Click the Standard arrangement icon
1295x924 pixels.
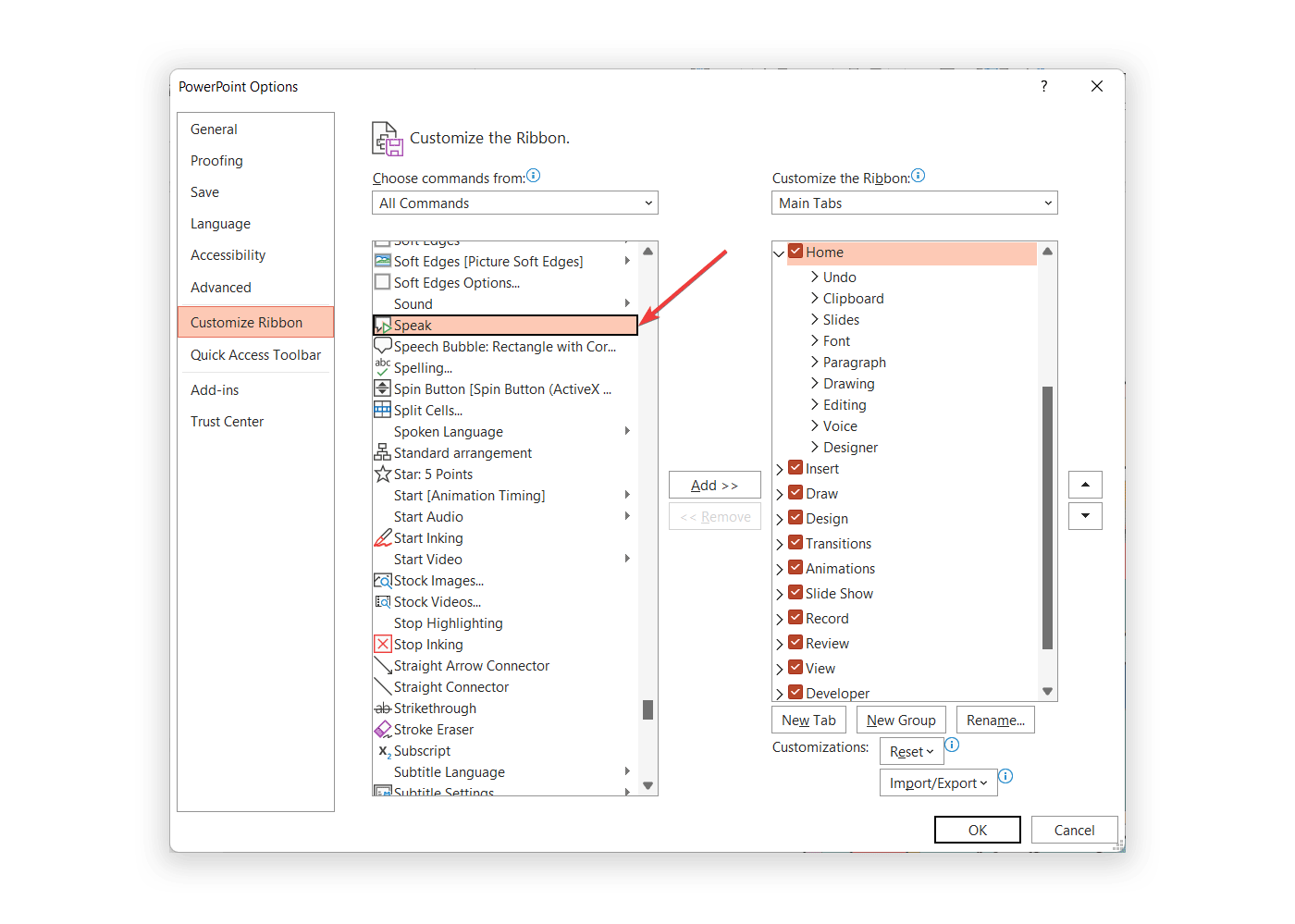click(382, 452)
